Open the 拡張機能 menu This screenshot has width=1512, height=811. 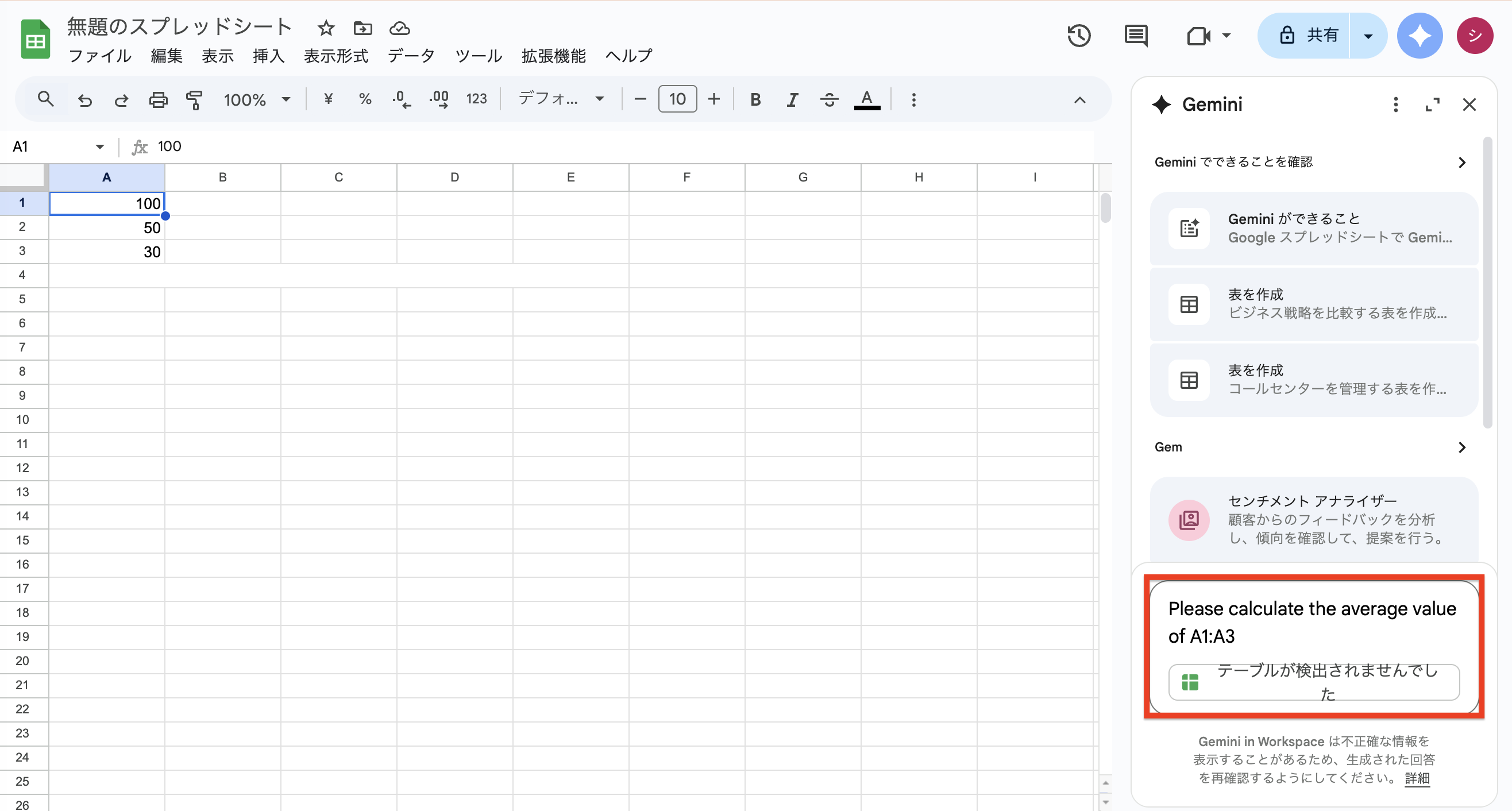[x=554, y=56]
